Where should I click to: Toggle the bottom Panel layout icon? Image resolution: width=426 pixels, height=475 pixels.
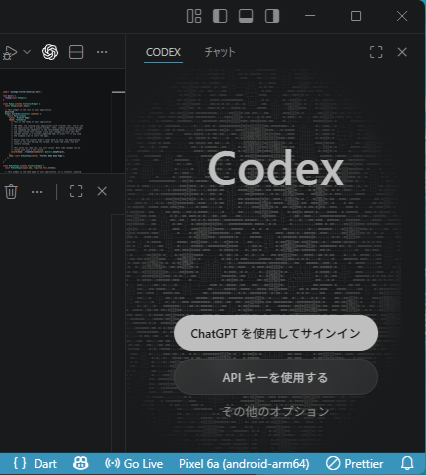(x=246, y=16)
